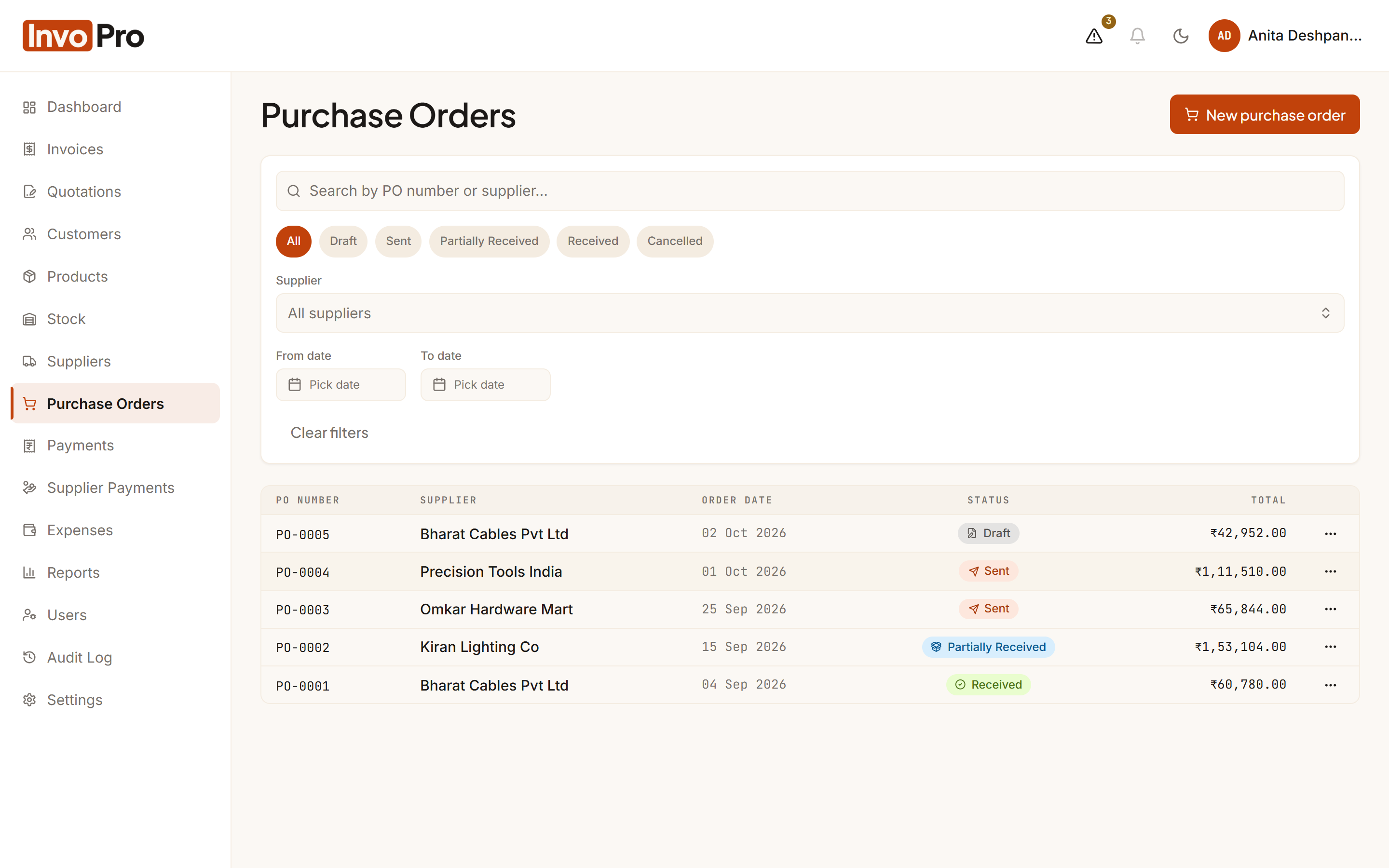Open Expenses page from sidebar

(115, 530)
